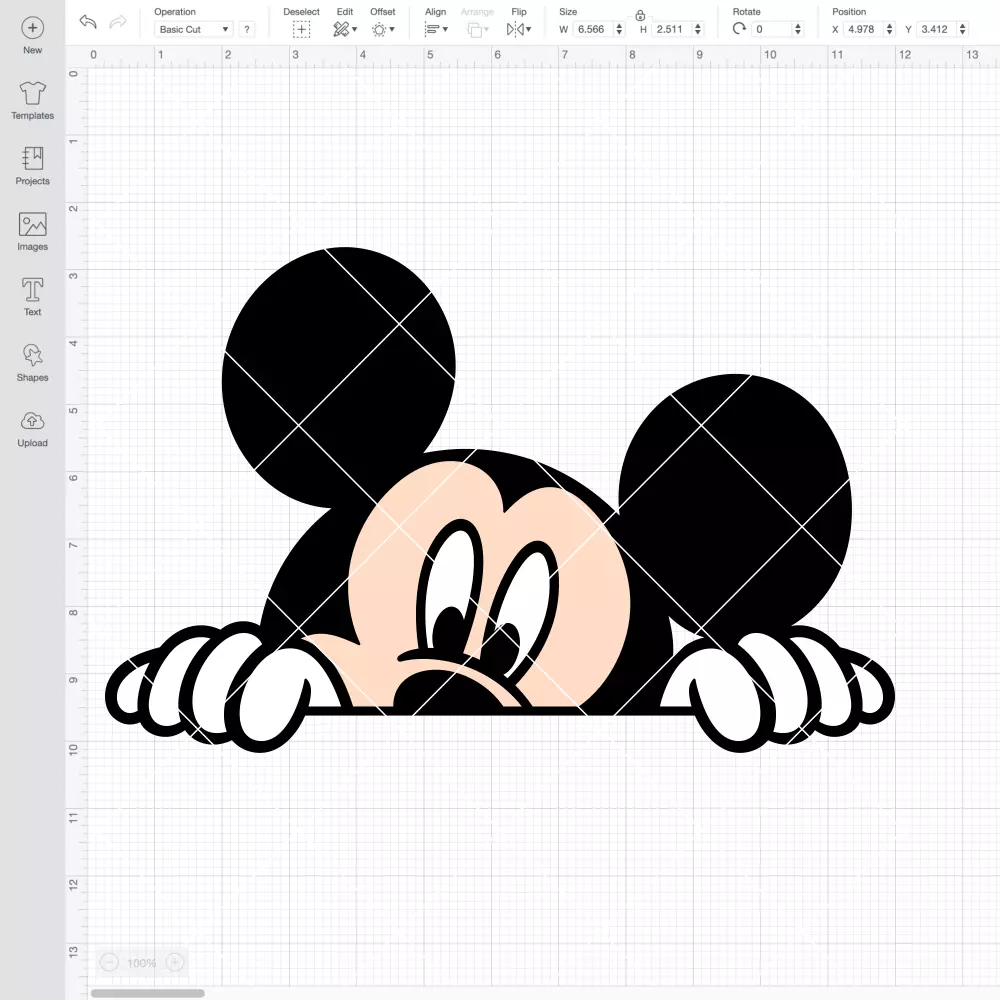
Task: Click the horizontal canvas scrollbar
Action: (147, 993)
